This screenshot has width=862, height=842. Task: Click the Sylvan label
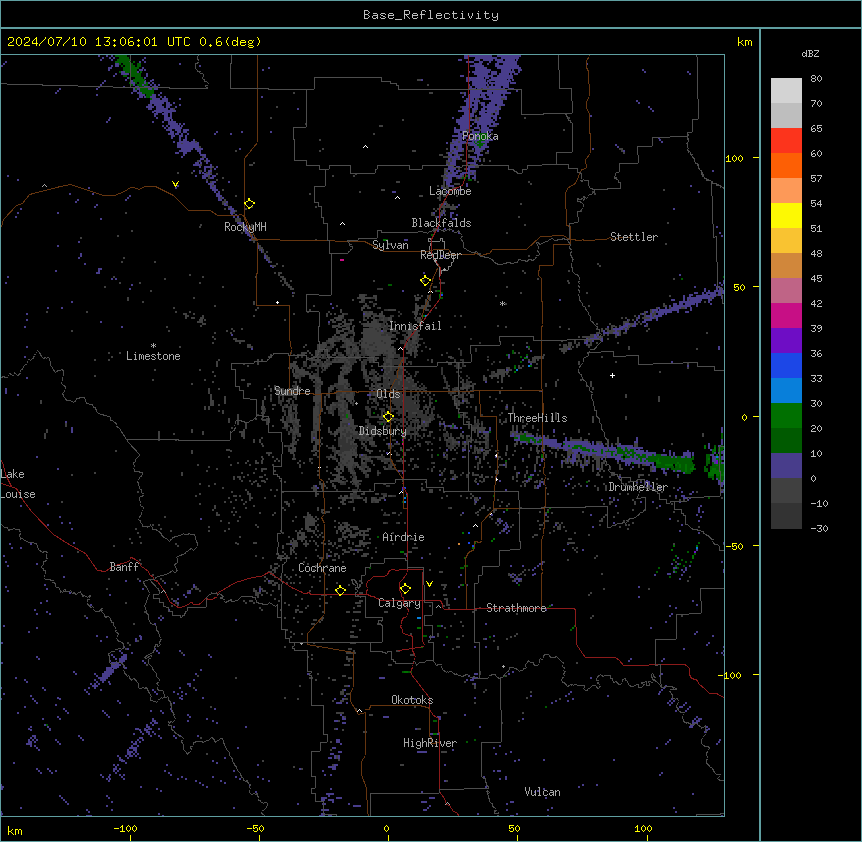tap(390, 245)
